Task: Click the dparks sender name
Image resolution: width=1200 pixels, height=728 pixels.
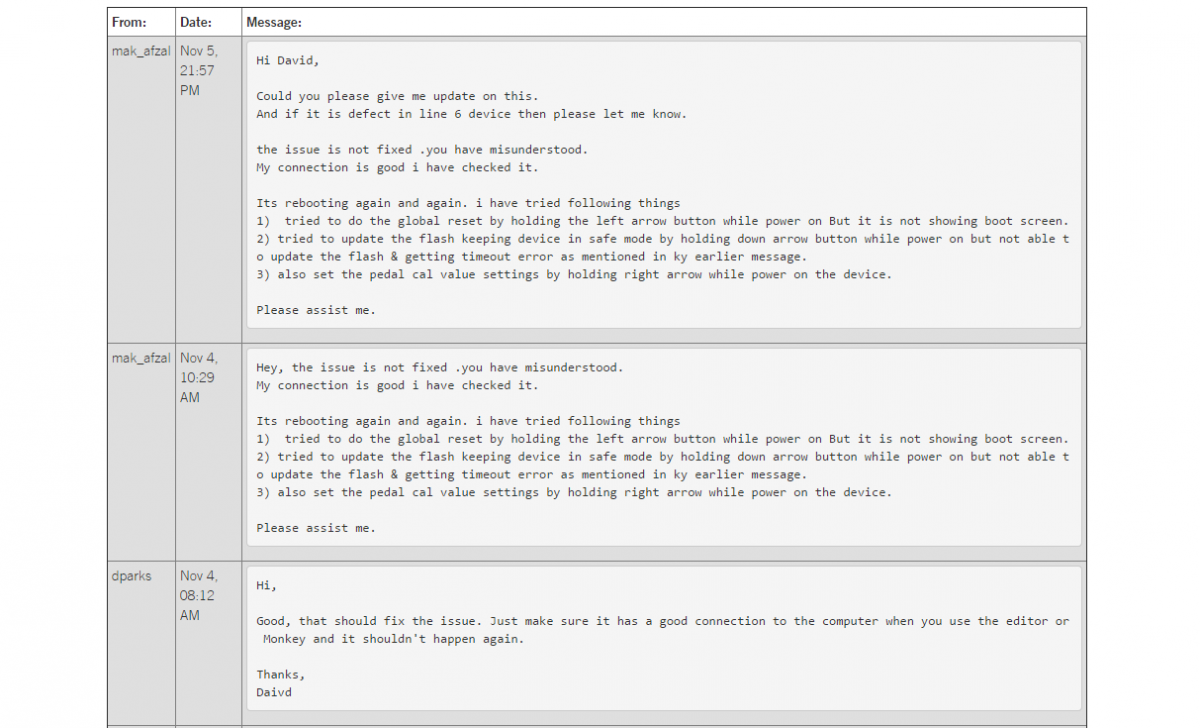Action: (132, 576)
